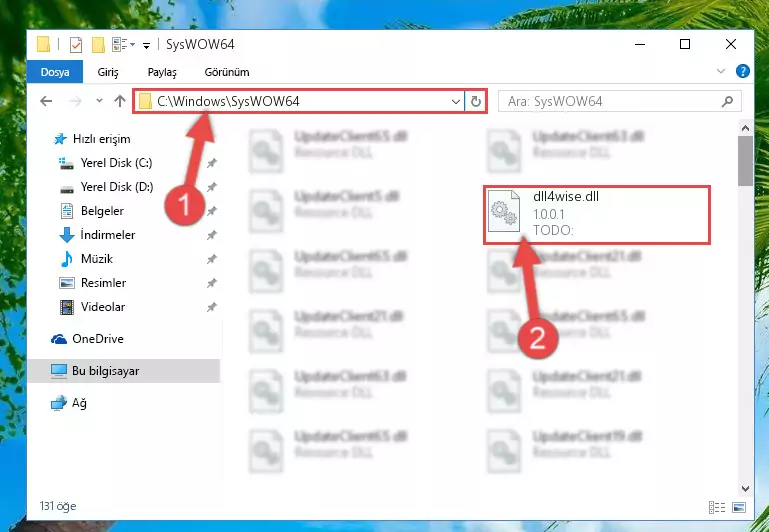
Task: Click the pin icon next to Yerel Disk (C:)
Action: [x=211, y=163]
